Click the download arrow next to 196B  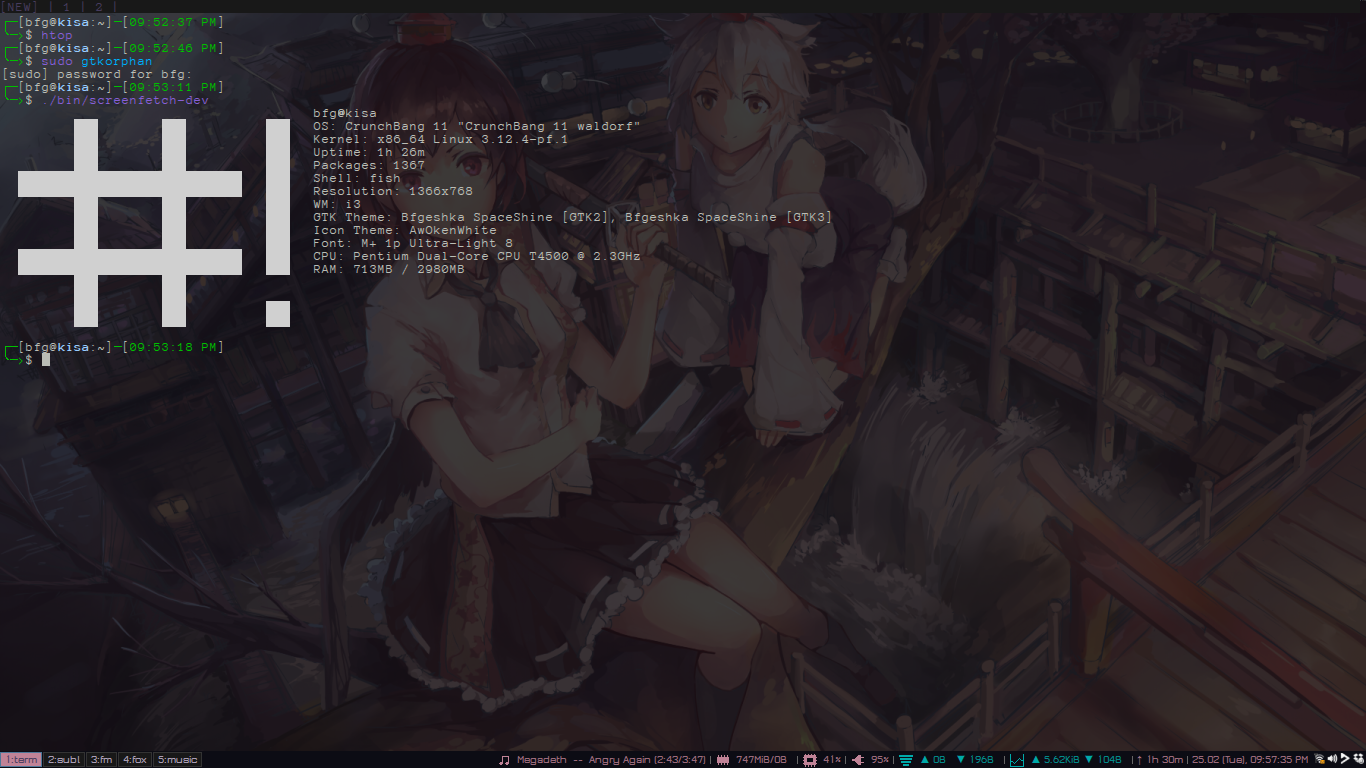(961, 760)
